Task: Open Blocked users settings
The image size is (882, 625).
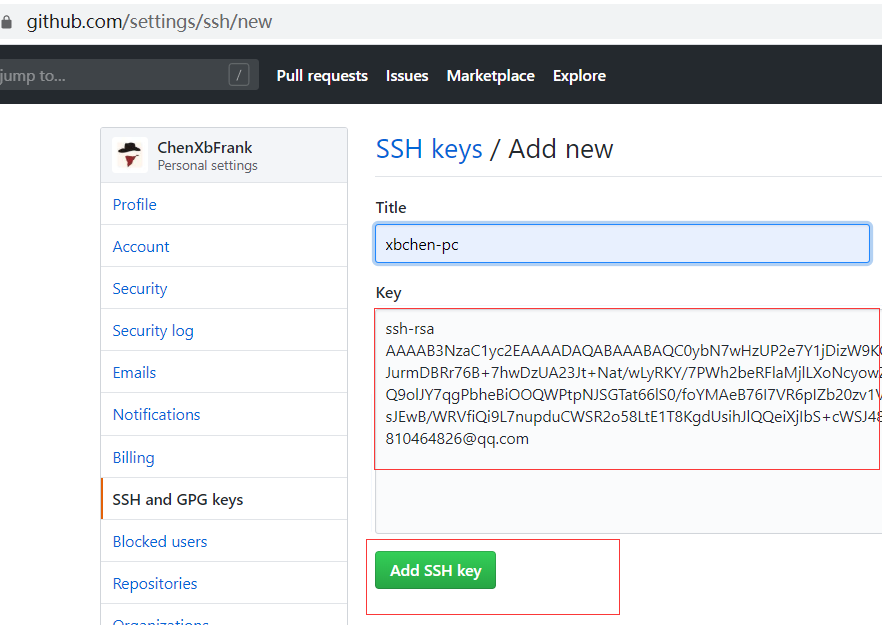Action: click(x=224, y=541)
